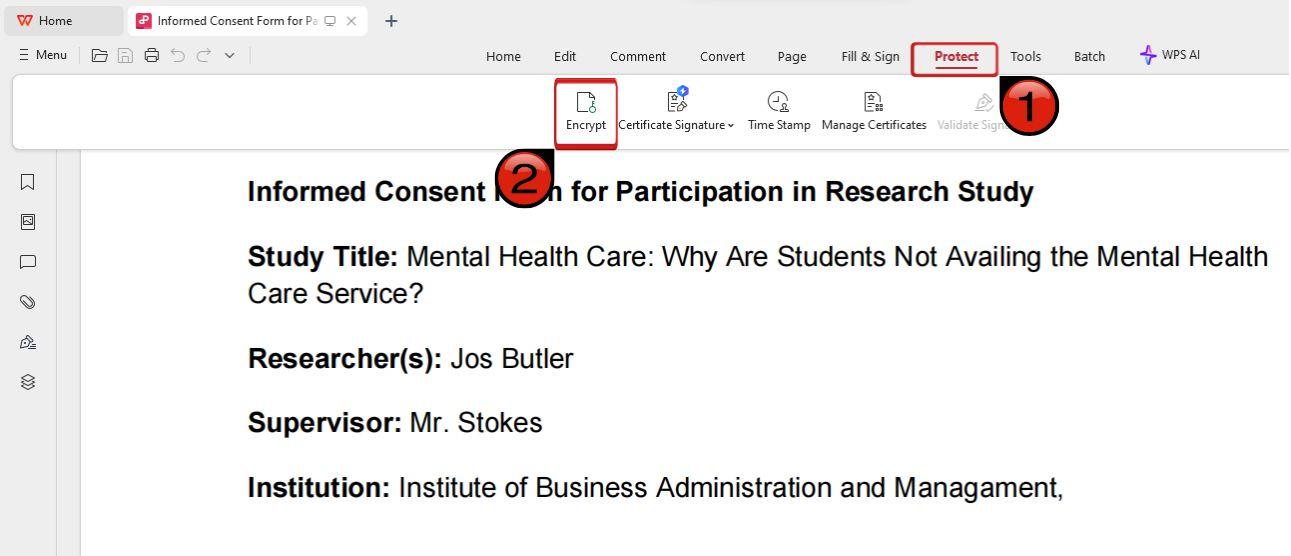Image resolution: width=1291 pixels, height=556 pixels.
Task: Close the Informed Consent Form tab
Action: pyautogui.click(x=352, y=20)
